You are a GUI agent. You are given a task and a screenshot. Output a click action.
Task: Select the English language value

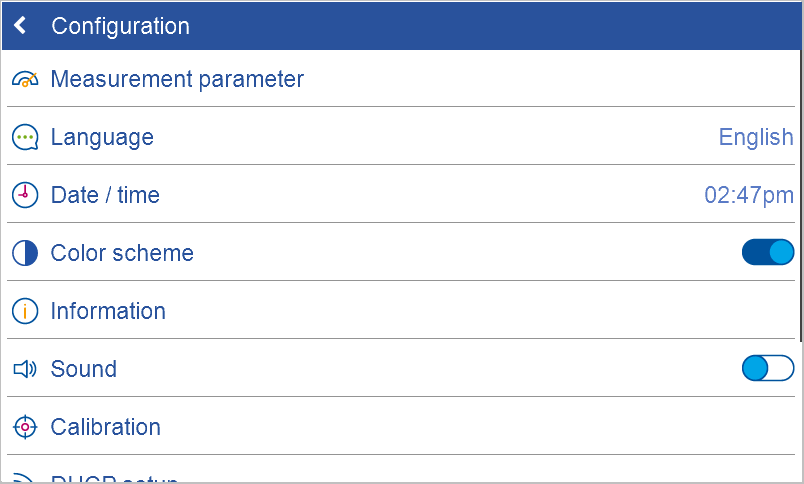pos(755,137)
